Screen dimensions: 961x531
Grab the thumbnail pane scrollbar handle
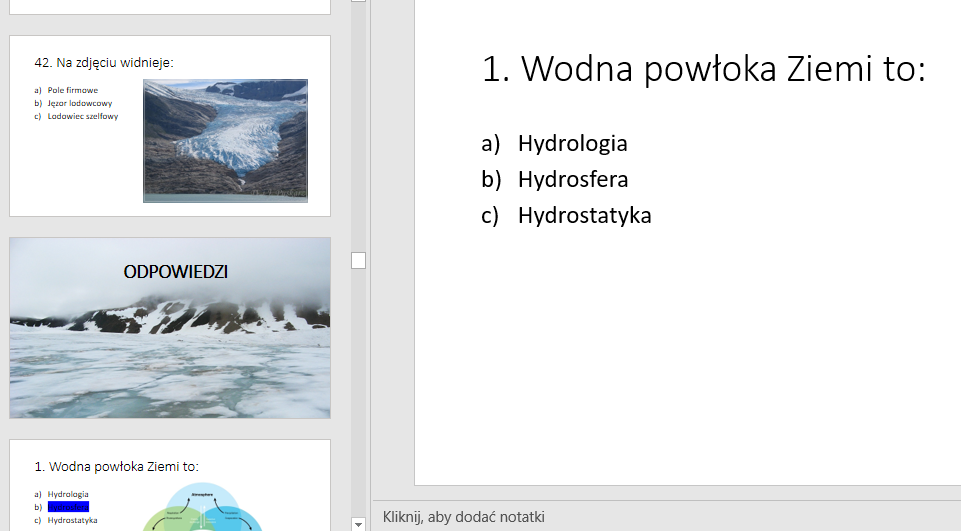click(359, 260)
